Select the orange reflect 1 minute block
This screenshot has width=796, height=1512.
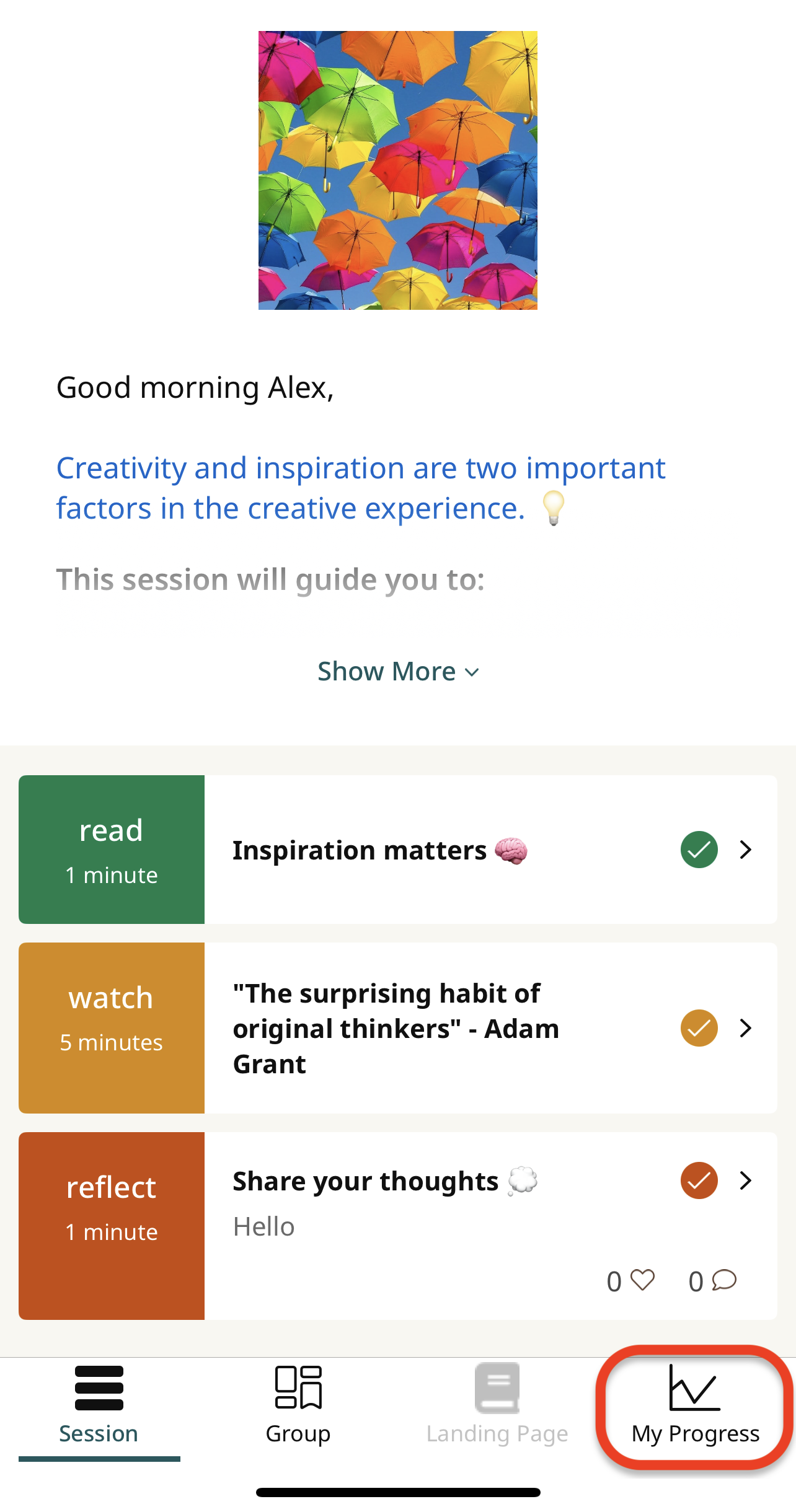click(112, 1226)
